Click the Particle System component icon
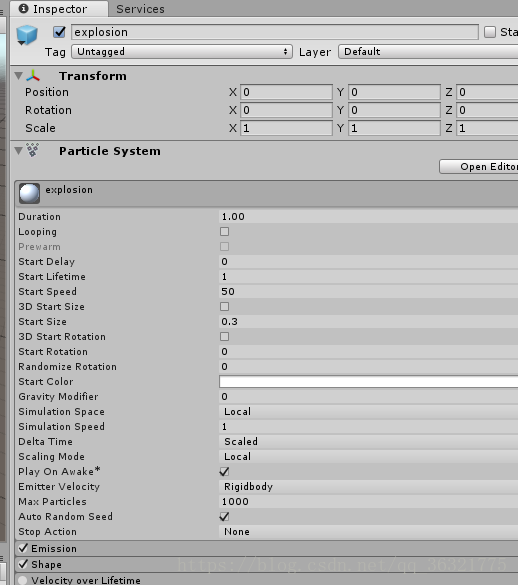The image size is (518, 585). click(x=32, y=150)
